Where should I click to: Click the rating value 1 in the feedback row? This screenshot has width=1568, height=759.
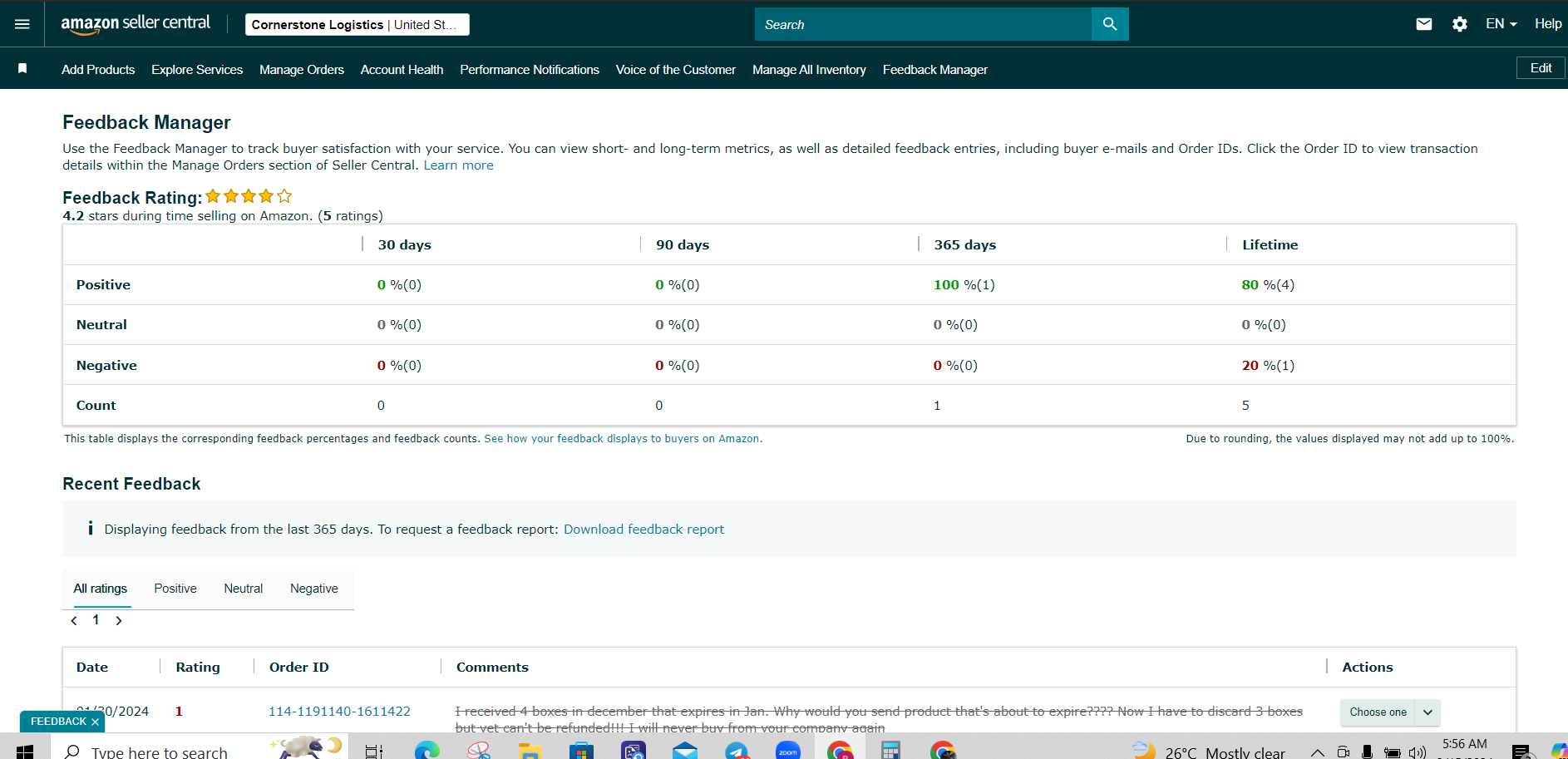click(x=179, y=712)
